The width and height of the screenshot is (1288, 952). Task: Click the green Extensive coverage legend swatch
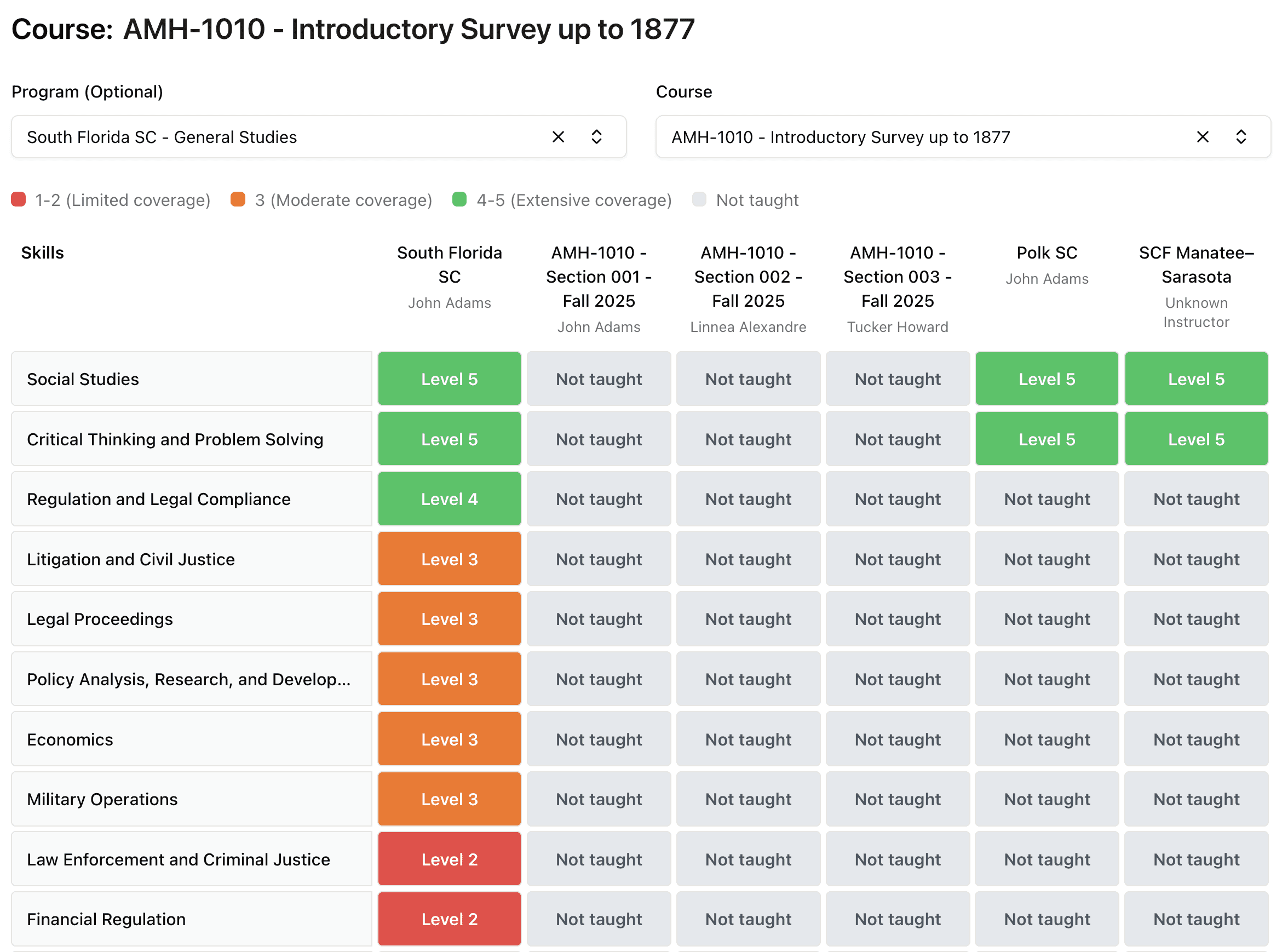459,200
